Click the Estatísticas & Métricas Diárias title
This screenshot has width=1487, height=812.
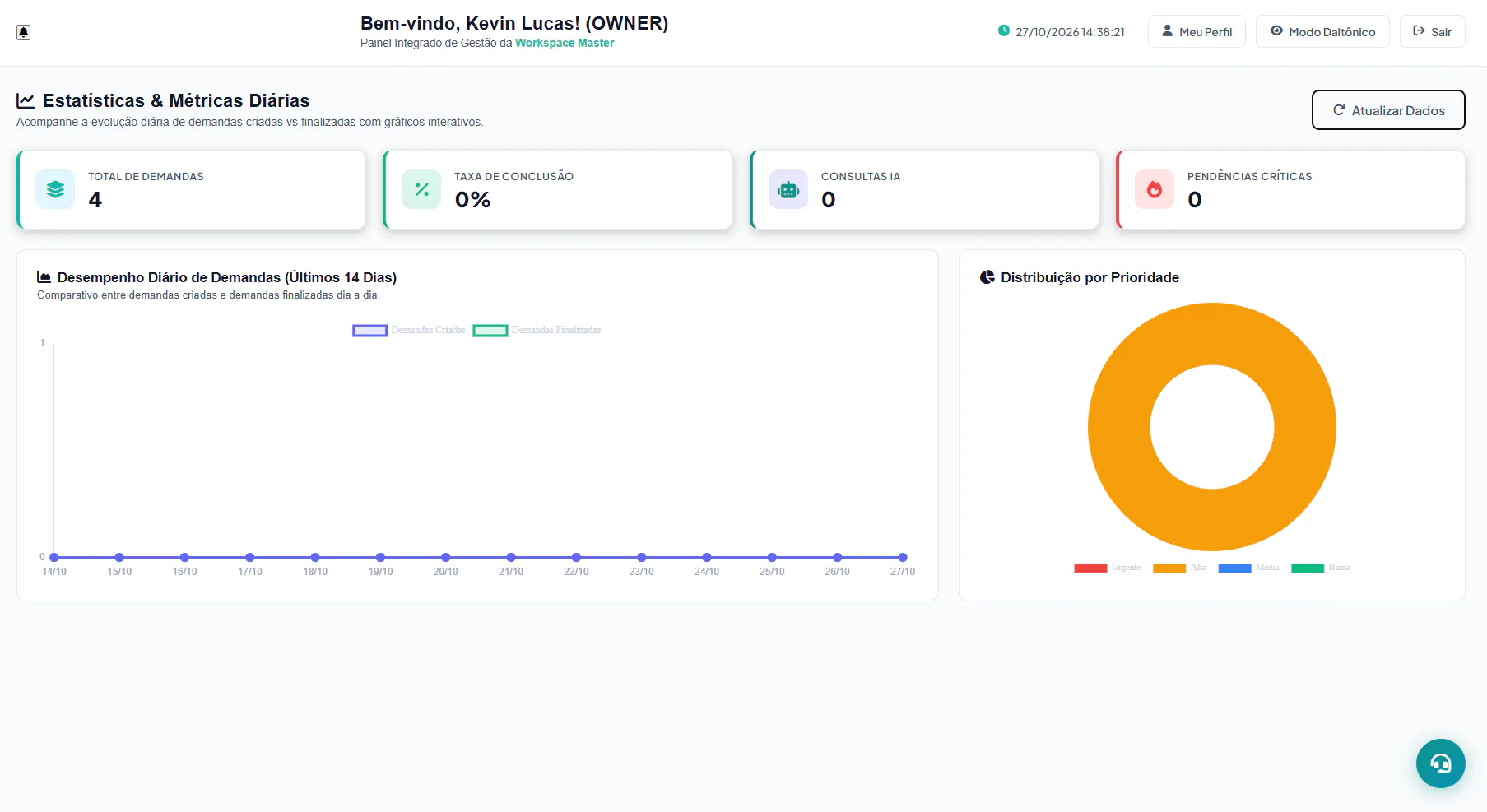176,100
